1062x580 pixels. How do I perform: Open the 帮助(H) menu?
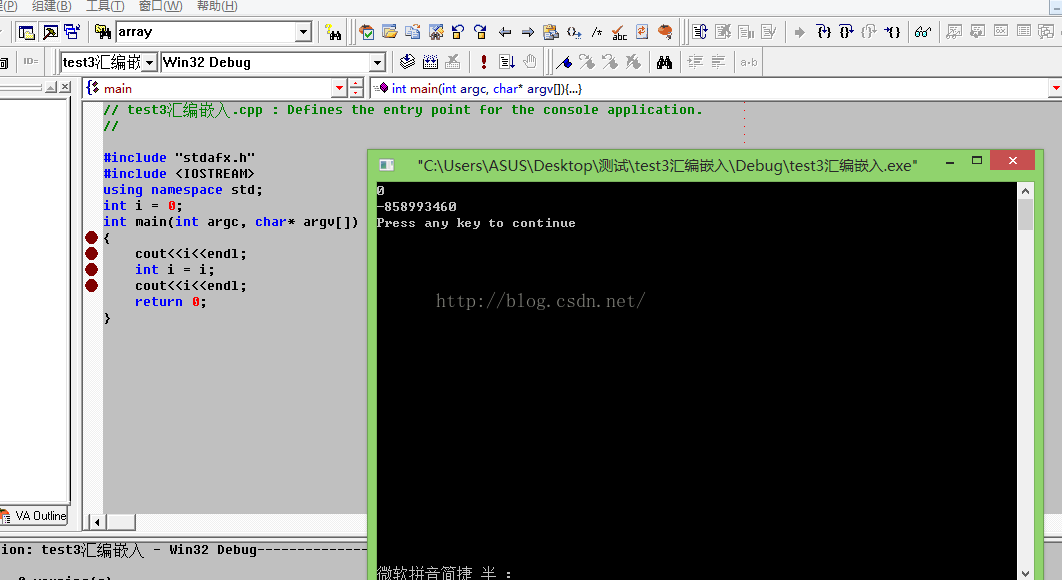[217, 6]
